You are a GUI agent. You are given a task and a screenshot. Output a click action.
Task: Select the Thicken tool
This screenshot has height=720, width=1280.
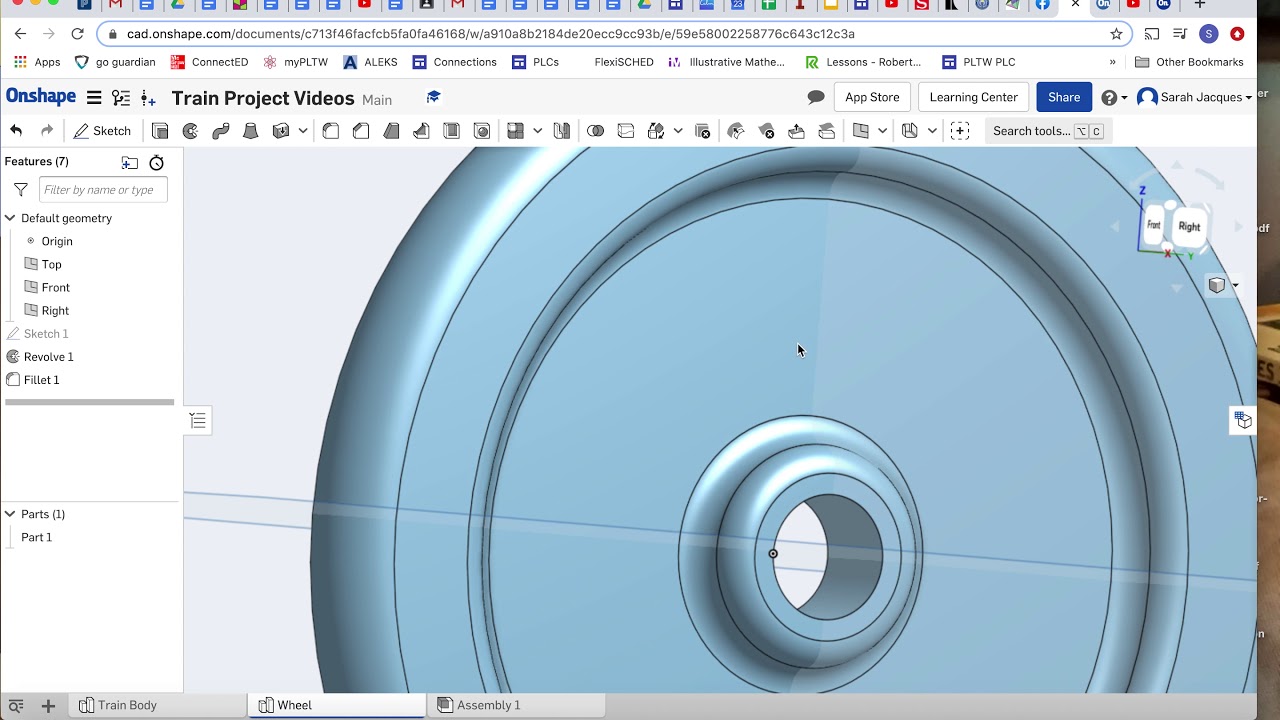pos(281,131)
